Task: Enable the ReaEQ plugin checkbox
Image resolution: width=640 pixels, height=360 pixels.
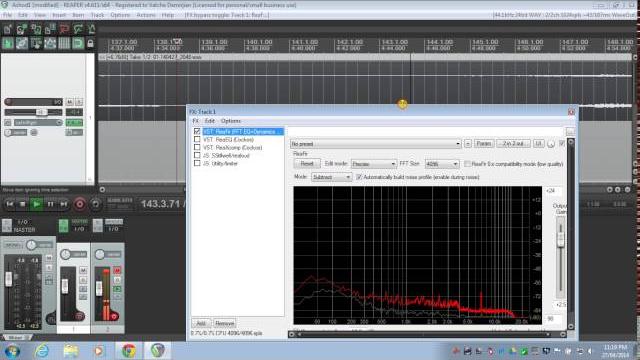Action: [x=197, y=140]
